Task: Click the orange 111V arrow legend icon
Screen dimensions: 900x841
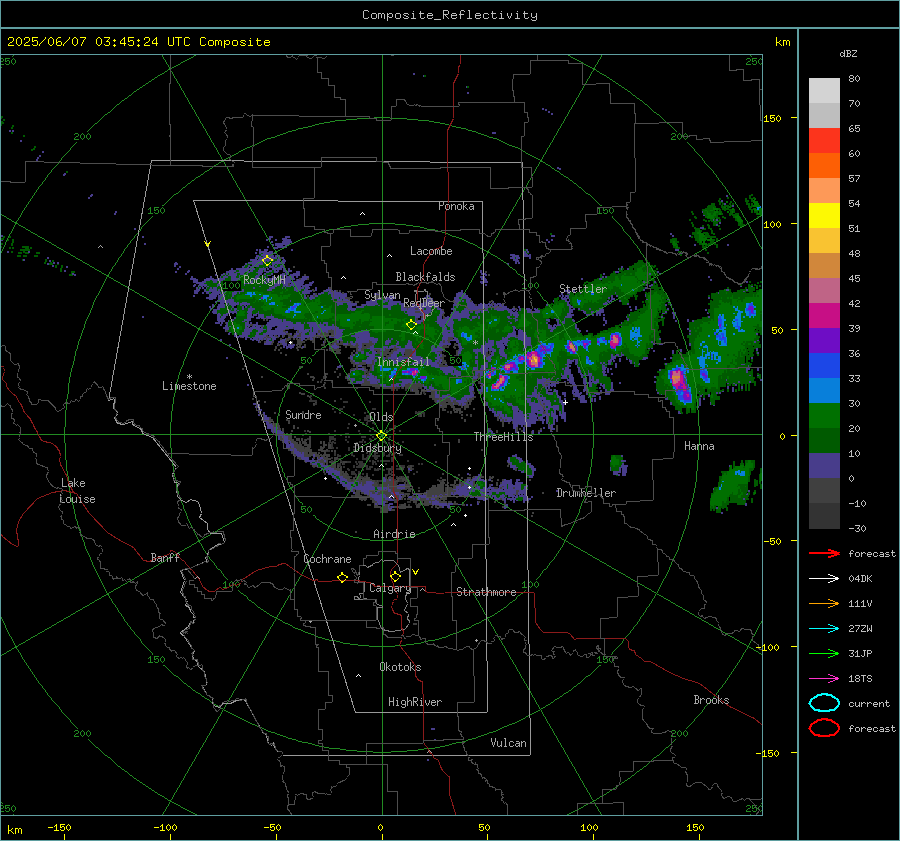Action: 824,603
